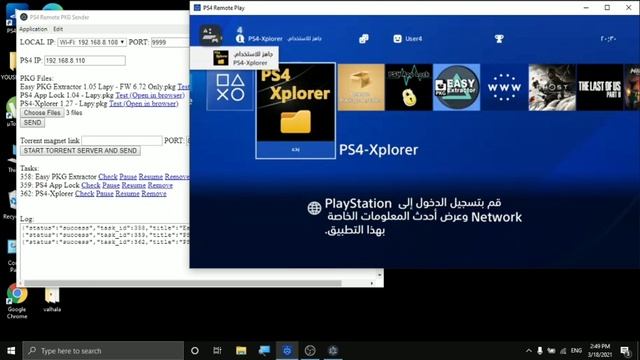Click inside the Log text area

coord(104,253)
